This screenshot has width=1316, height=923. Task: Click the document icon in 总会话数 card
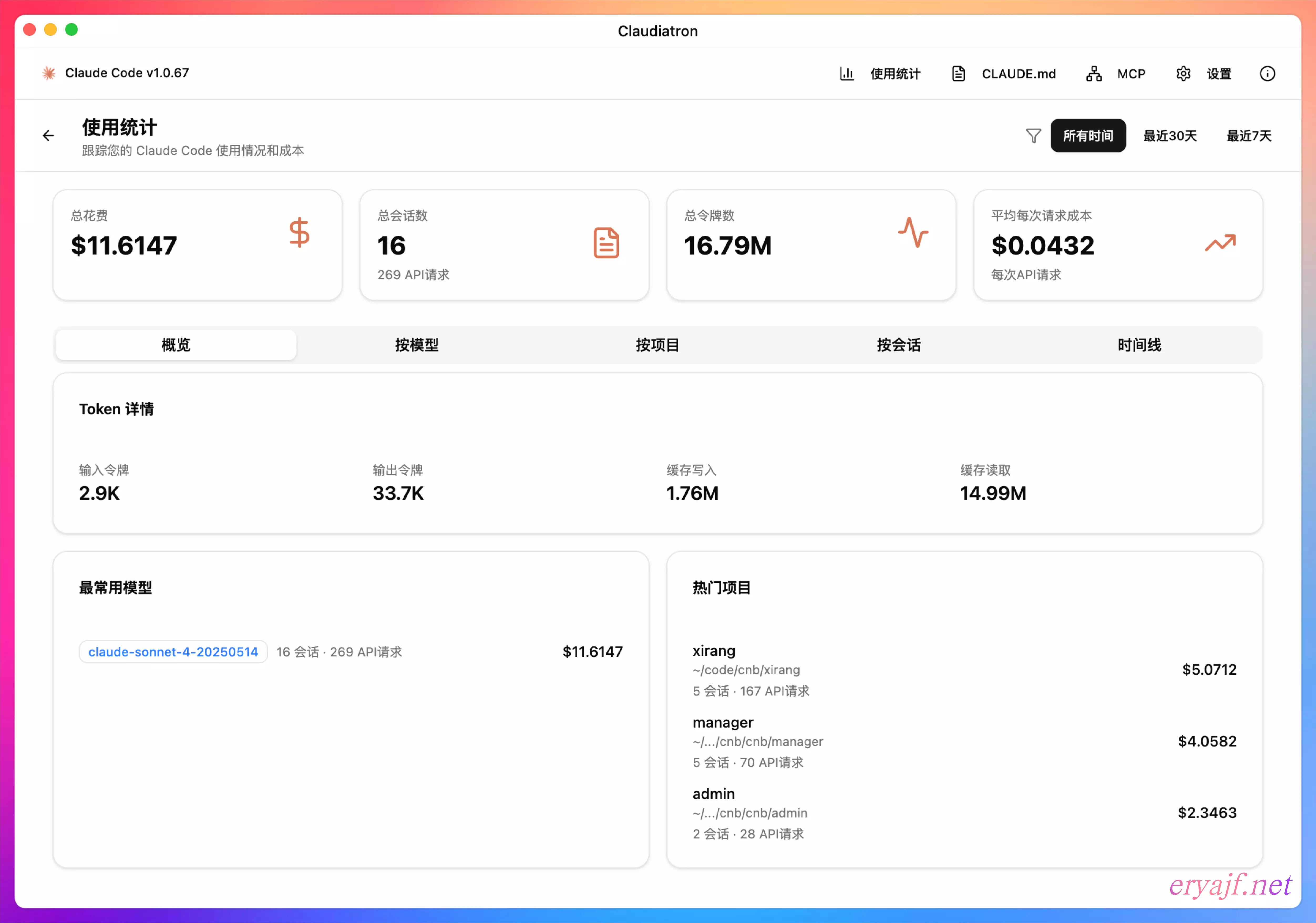[x=606, y=243]
